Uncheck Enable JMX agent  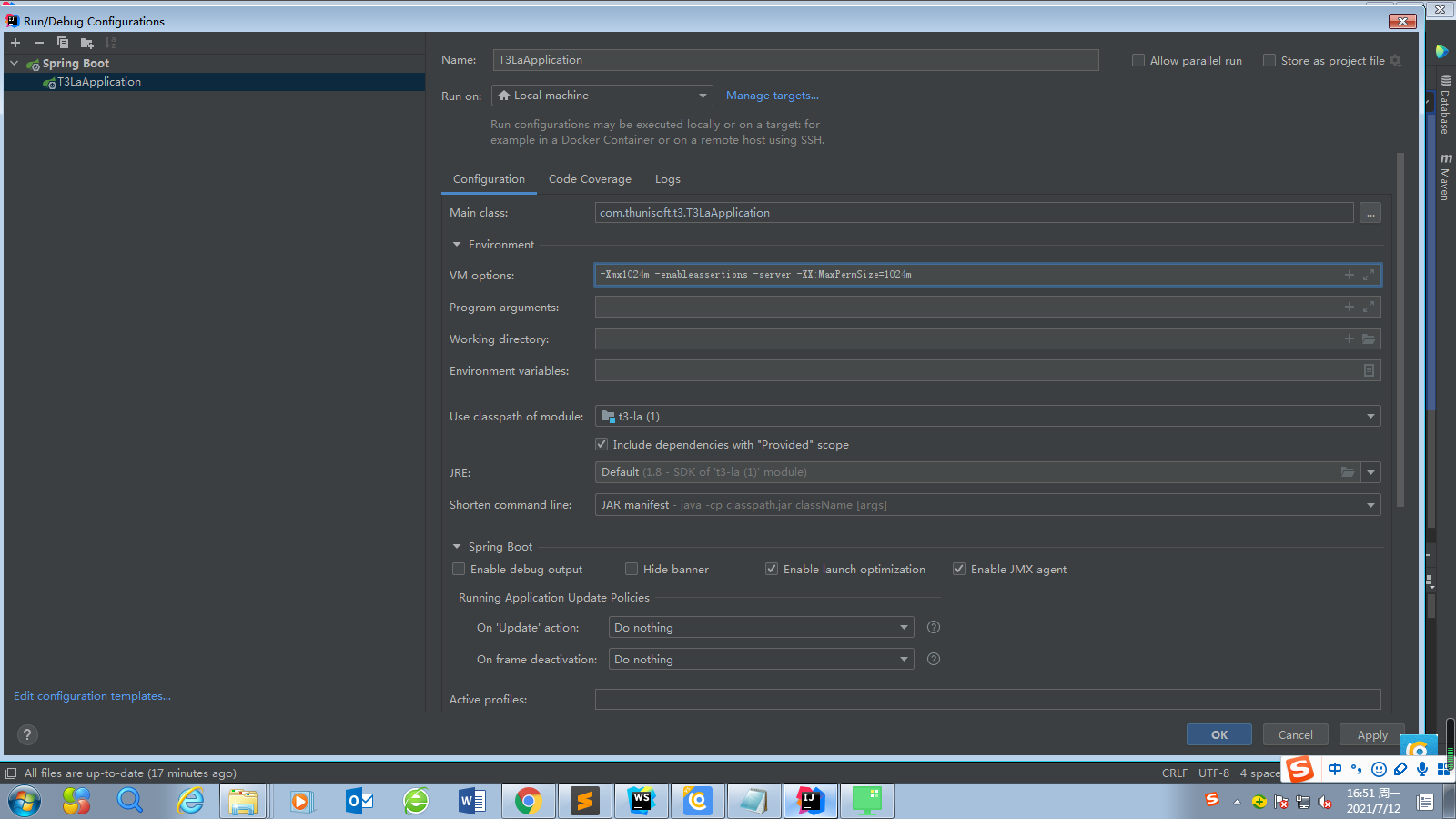[959, 569]
